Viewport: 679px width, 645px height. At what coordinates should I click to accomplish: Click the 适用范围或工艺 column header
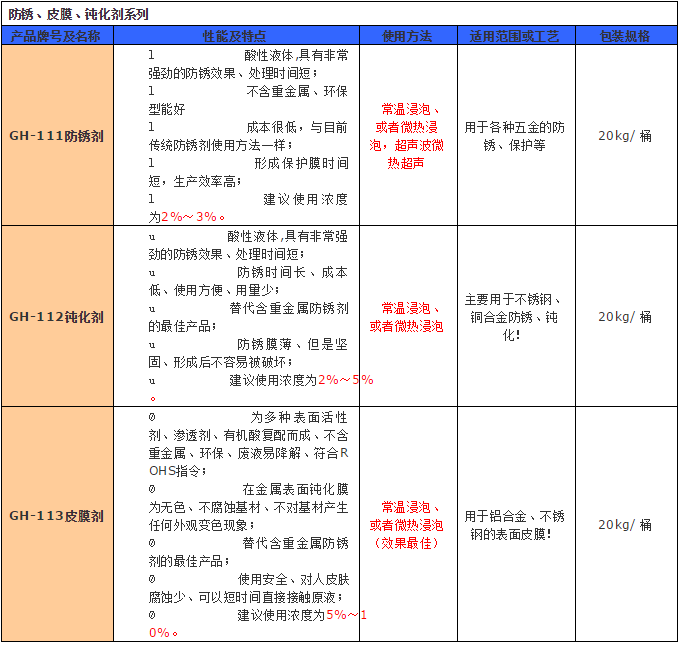tap(515, 36)
